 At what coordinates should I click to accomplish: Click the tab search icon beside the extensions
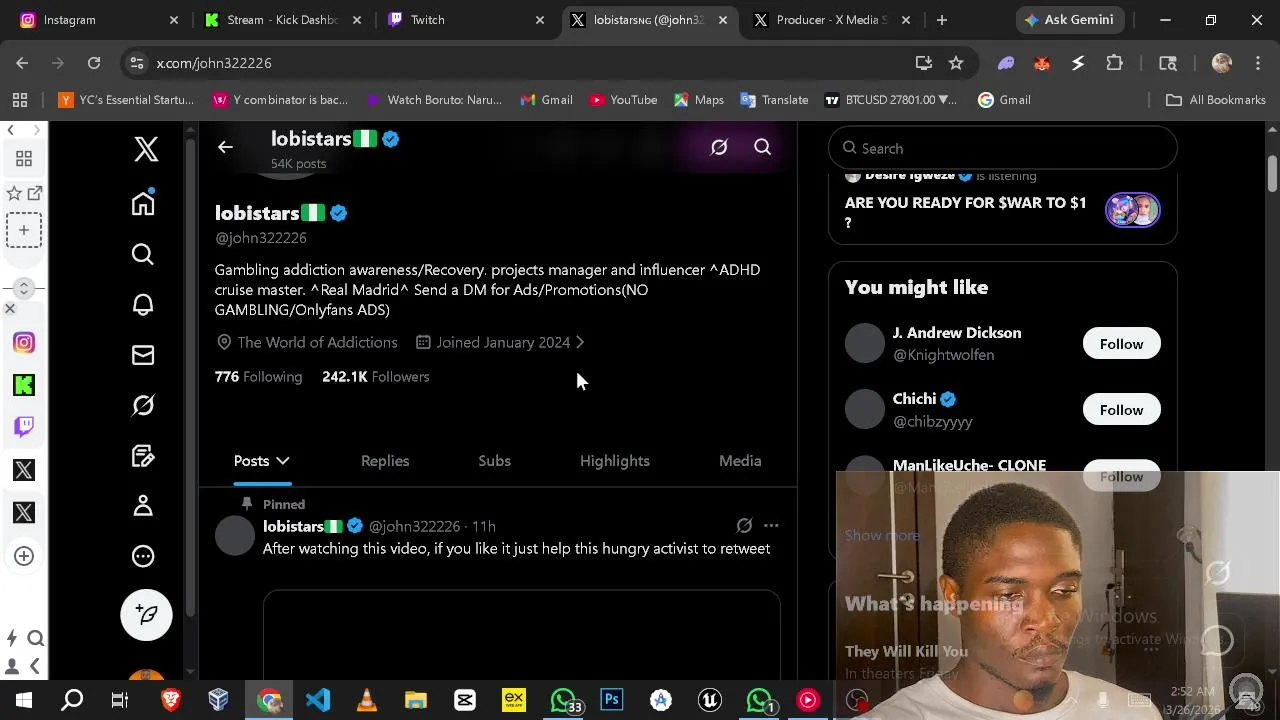pyautogui.click(x=1168, y=63)
